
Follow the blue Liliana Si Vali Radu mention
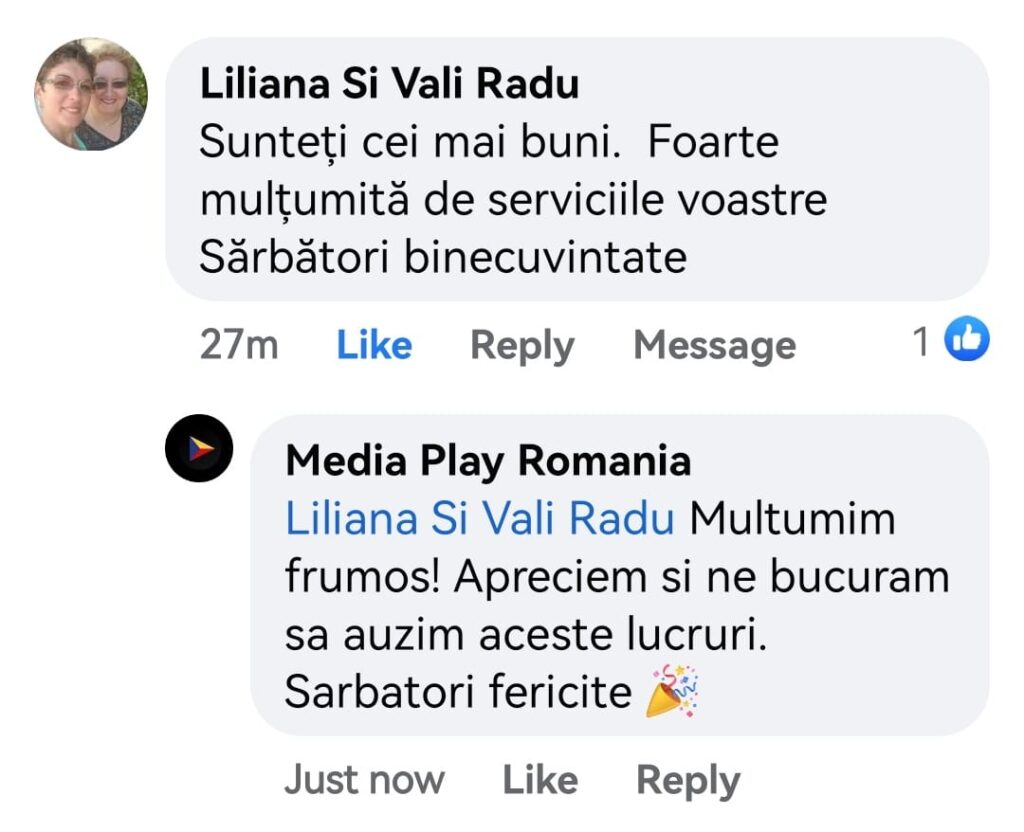480,520
